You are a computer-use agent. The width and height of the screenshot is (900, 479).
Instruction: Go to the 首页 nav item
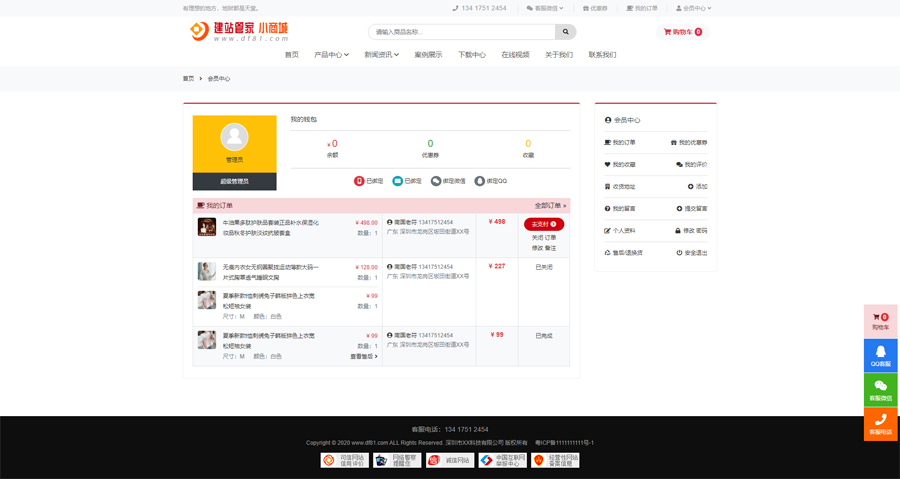click(x=291, y=55)
